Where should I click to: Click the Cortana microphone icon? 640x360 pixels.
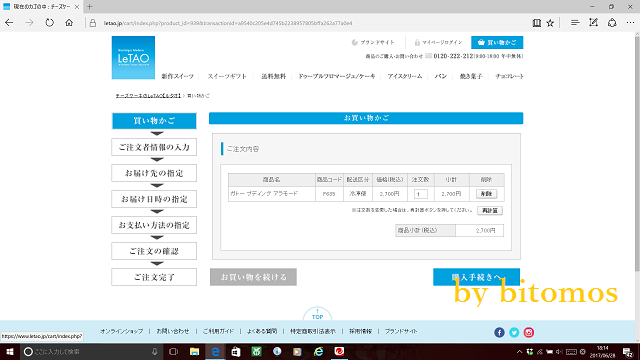coord(154,351)
